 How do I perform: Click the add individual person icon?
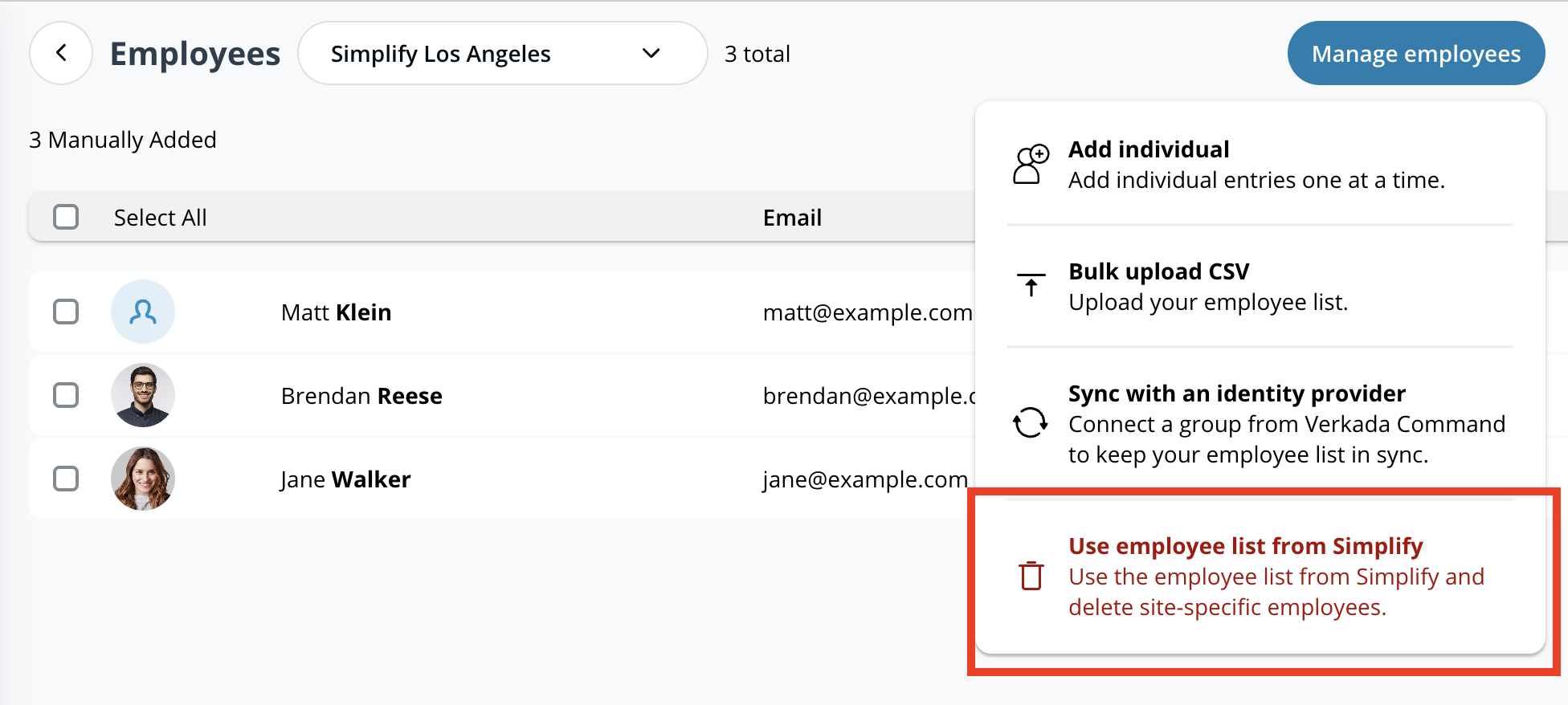(x=1031, y=165)
